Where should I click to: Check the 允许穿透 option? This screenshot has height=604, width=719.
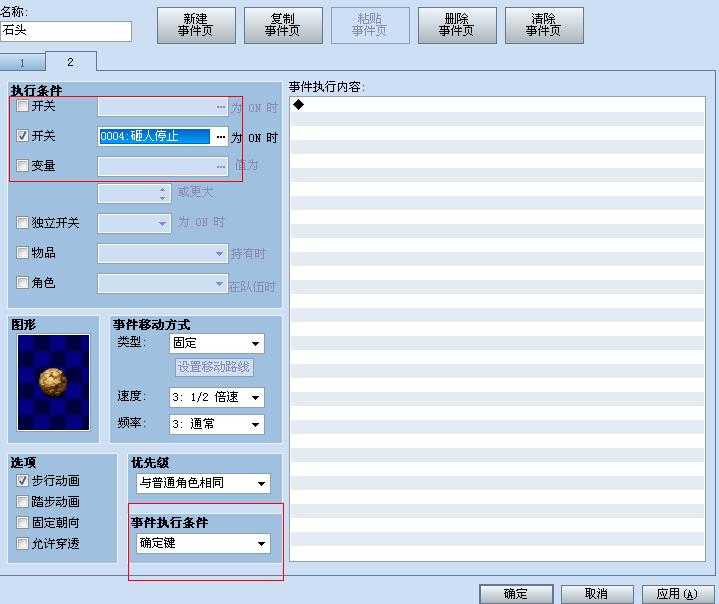(x=22, y=543)
